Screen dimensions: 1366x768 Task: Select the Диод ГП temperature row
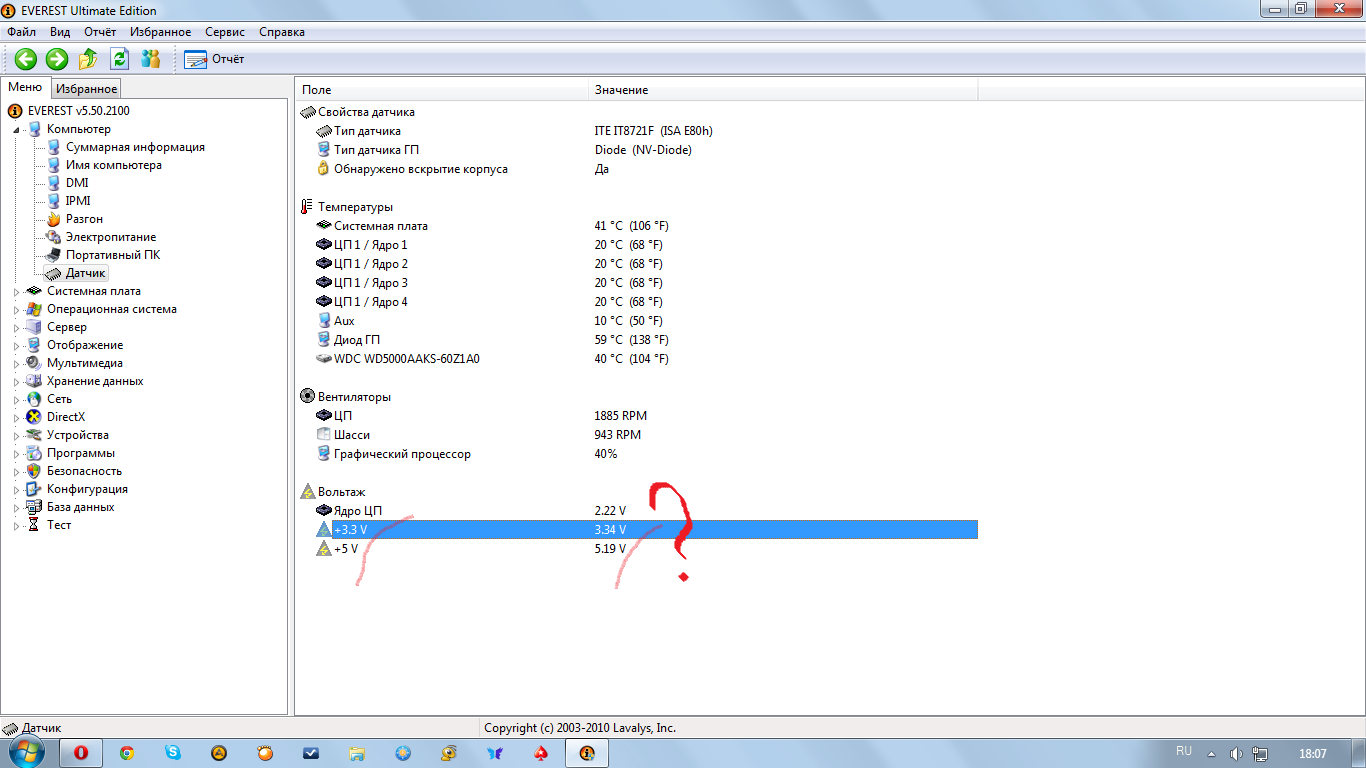pyautogui.click(x=357, y=340)
